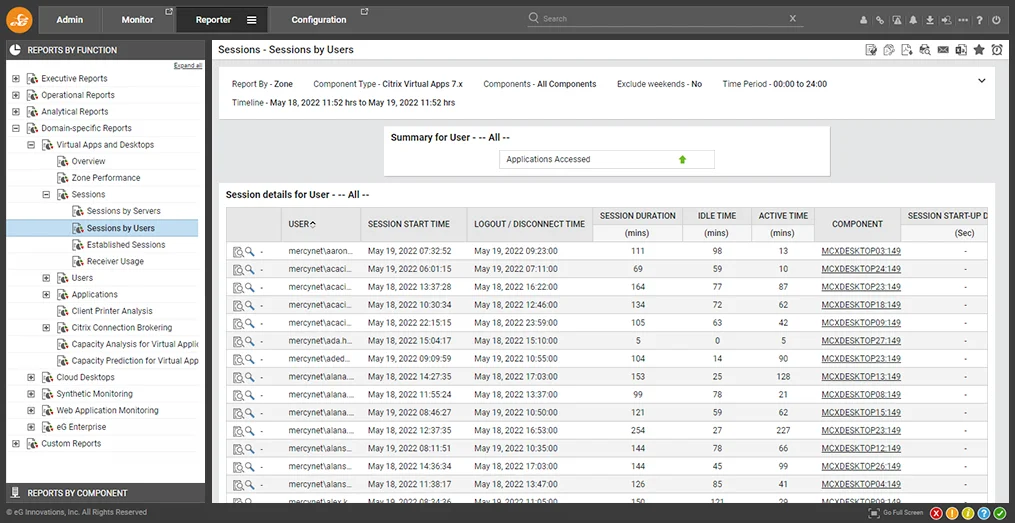
Task: Open Client Printer Analysis report
Action: 112,311
